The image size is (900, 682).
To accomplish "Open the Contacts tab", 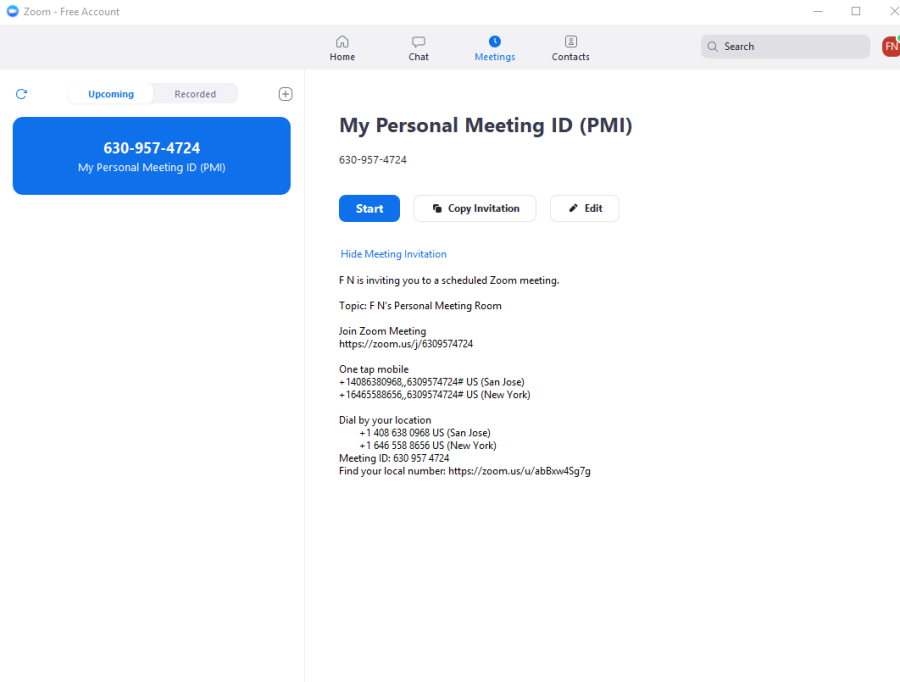I will (571, 49).
